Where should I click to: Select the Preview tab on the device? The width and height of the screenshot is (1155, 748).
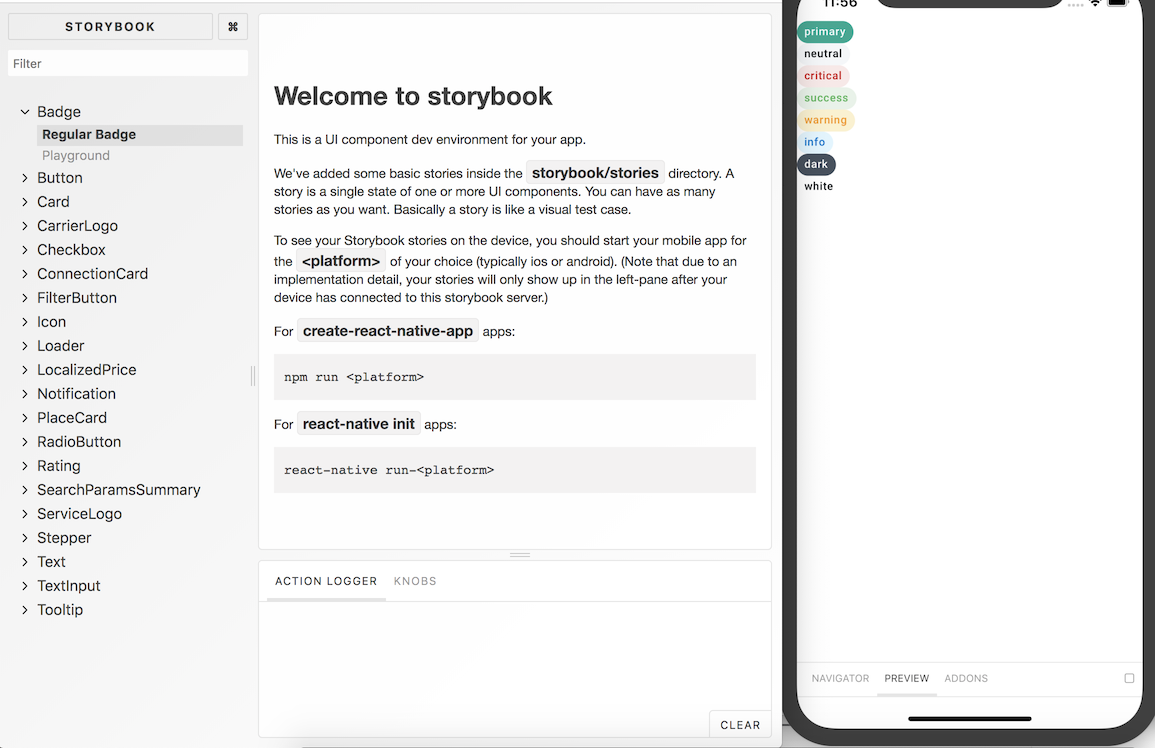tap(907, 678)
